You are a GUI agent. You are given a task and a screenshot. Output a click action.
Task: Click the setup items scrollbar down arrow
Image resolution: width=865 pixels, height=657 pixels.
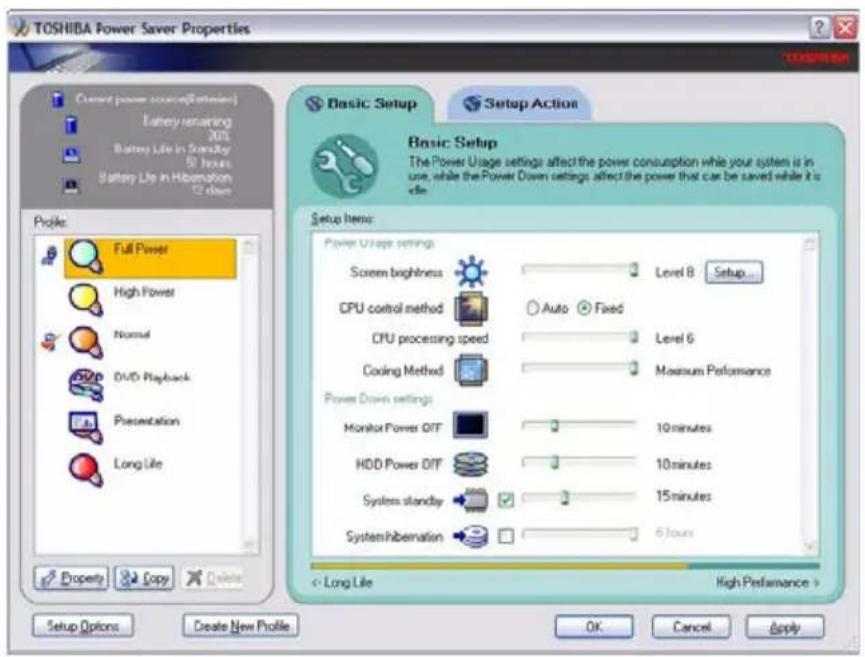point(810,546)
